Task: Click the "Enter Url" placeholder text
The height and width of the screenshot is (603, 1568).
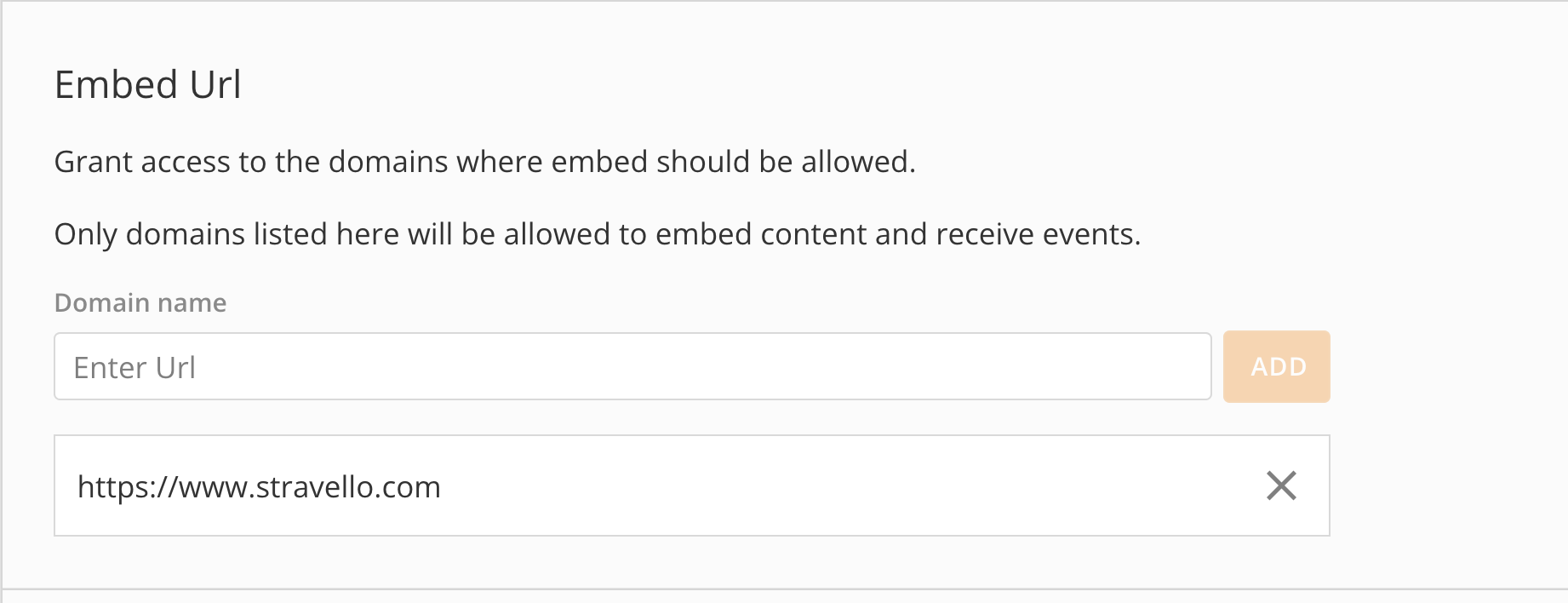Action: (134, 368)
